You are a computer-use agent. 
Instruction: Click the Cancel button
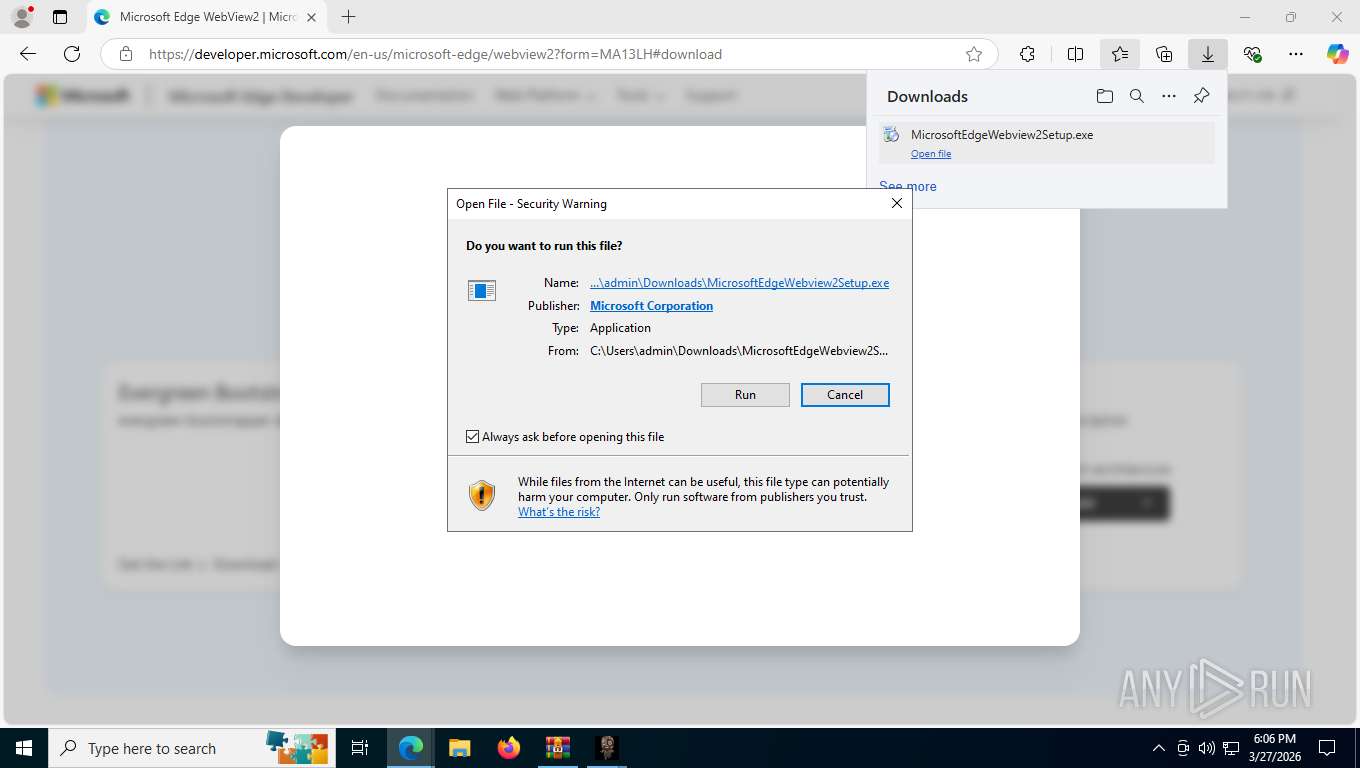click(845, 395)
